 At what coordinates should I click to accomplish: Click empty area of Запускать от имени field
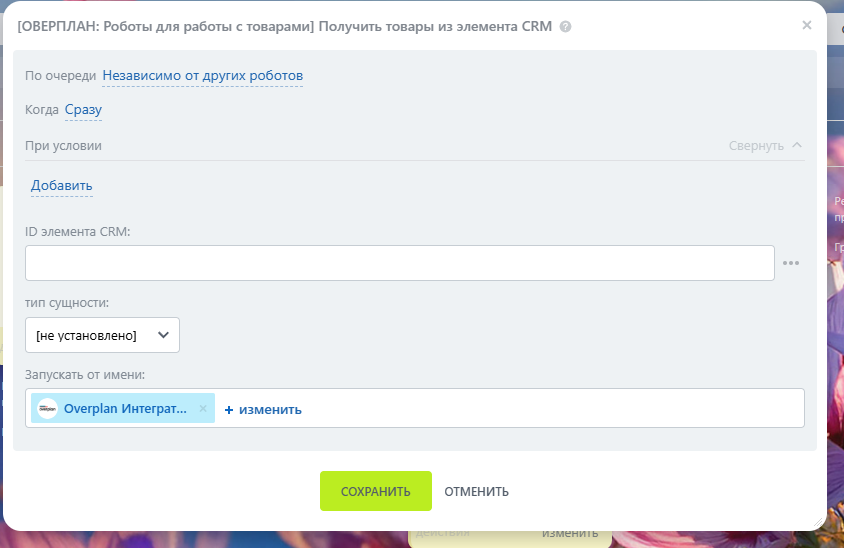[x=550, y=408]
